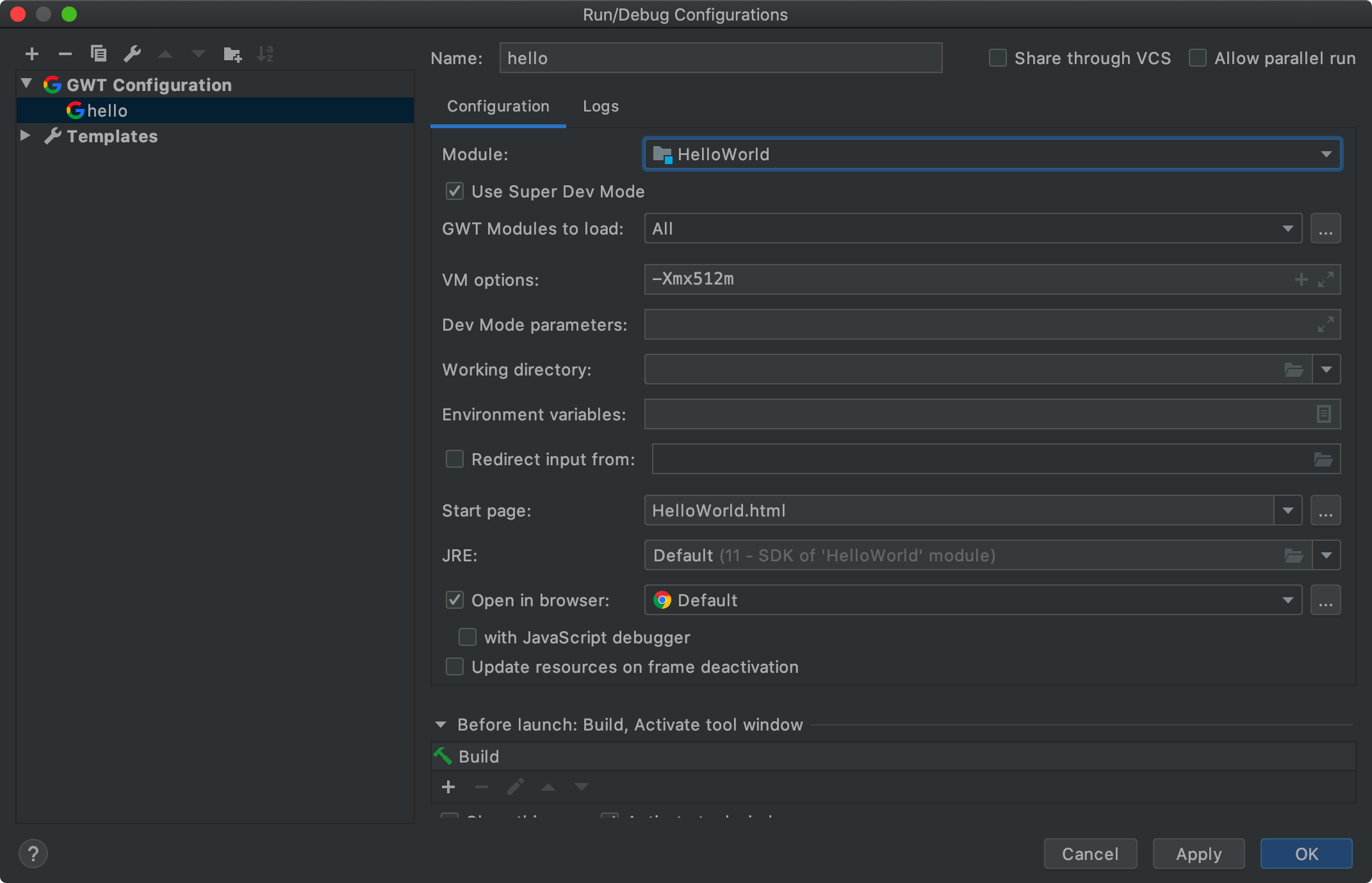Screen dimensions: 1372x883
Task: Select the Build before-launch entry
Action: (894, 757)
